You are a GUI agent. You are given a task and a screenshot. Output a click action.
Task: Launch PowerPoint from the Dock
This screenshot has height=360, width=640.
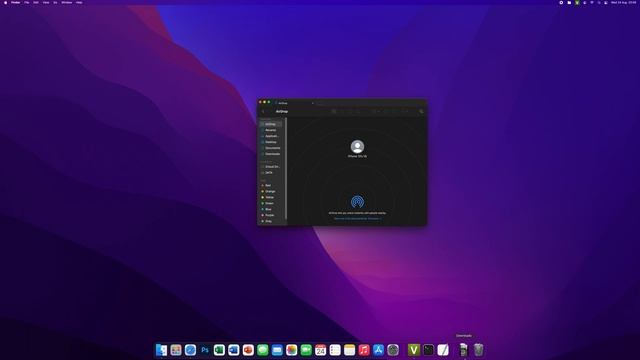tap(248, 350)
